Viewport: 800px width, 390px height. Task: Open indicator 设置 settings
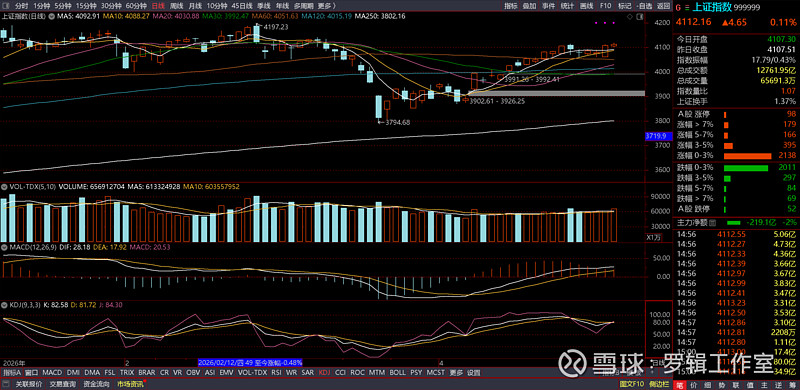pyautogui.click(x=474, y=373)
